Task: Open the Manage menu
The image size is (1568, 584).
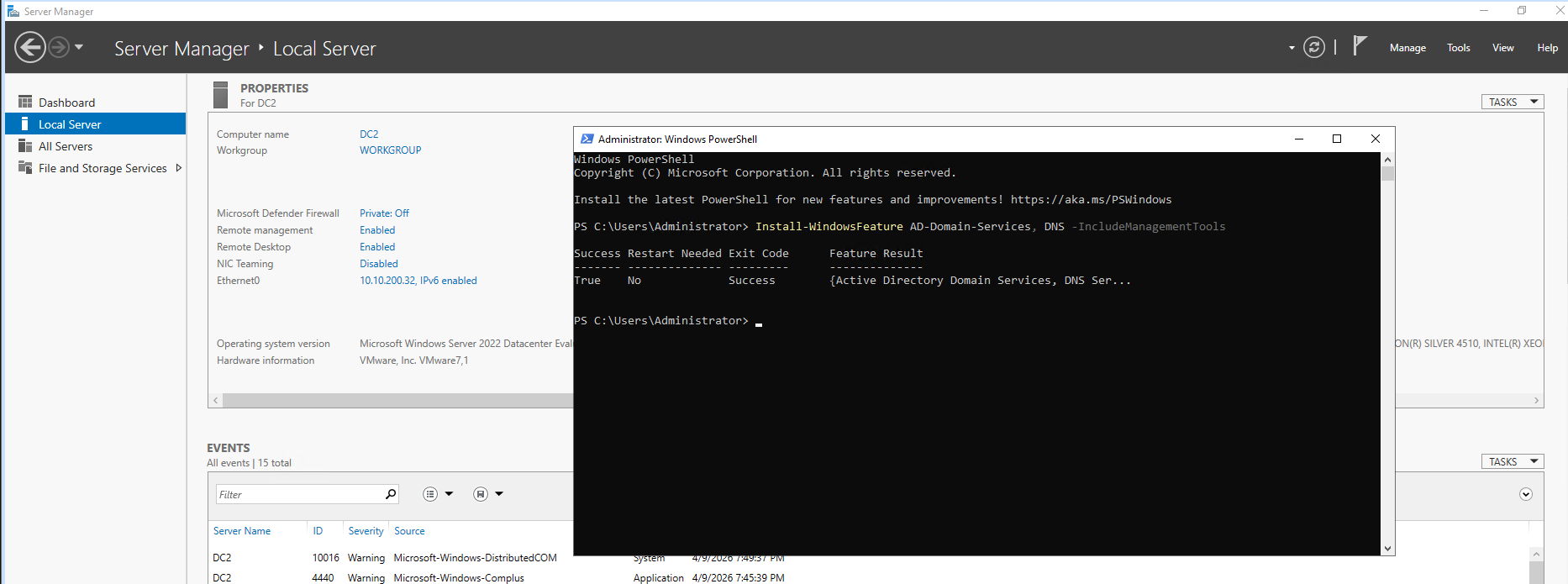Action: pos(1408,48)
